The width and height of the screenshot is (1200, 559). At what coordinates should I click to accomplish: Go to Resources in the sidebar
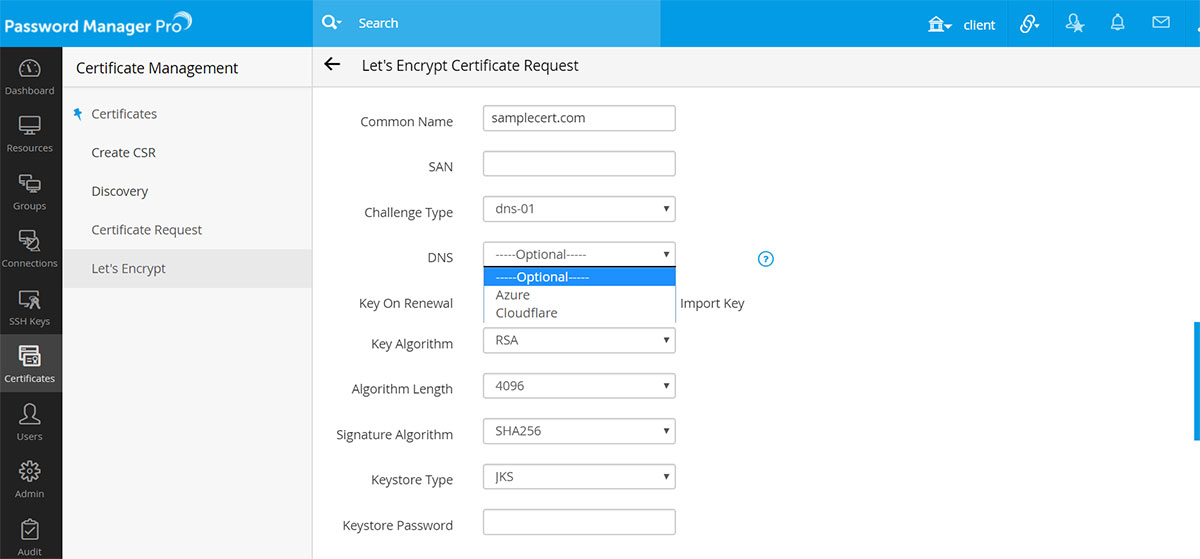coord(30,134)
